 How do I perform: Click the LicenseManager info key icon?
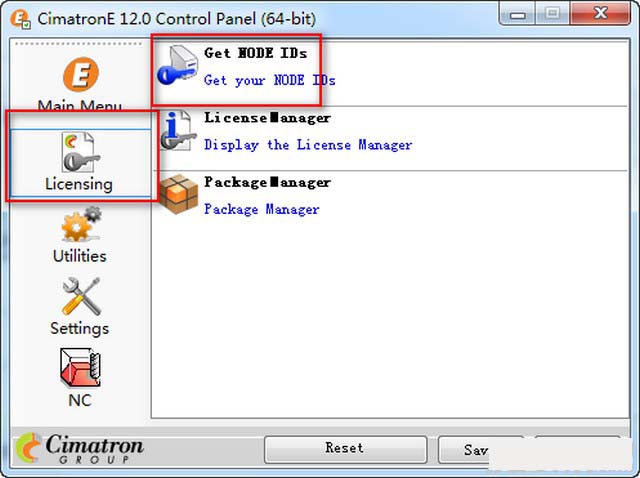(176, 131)
